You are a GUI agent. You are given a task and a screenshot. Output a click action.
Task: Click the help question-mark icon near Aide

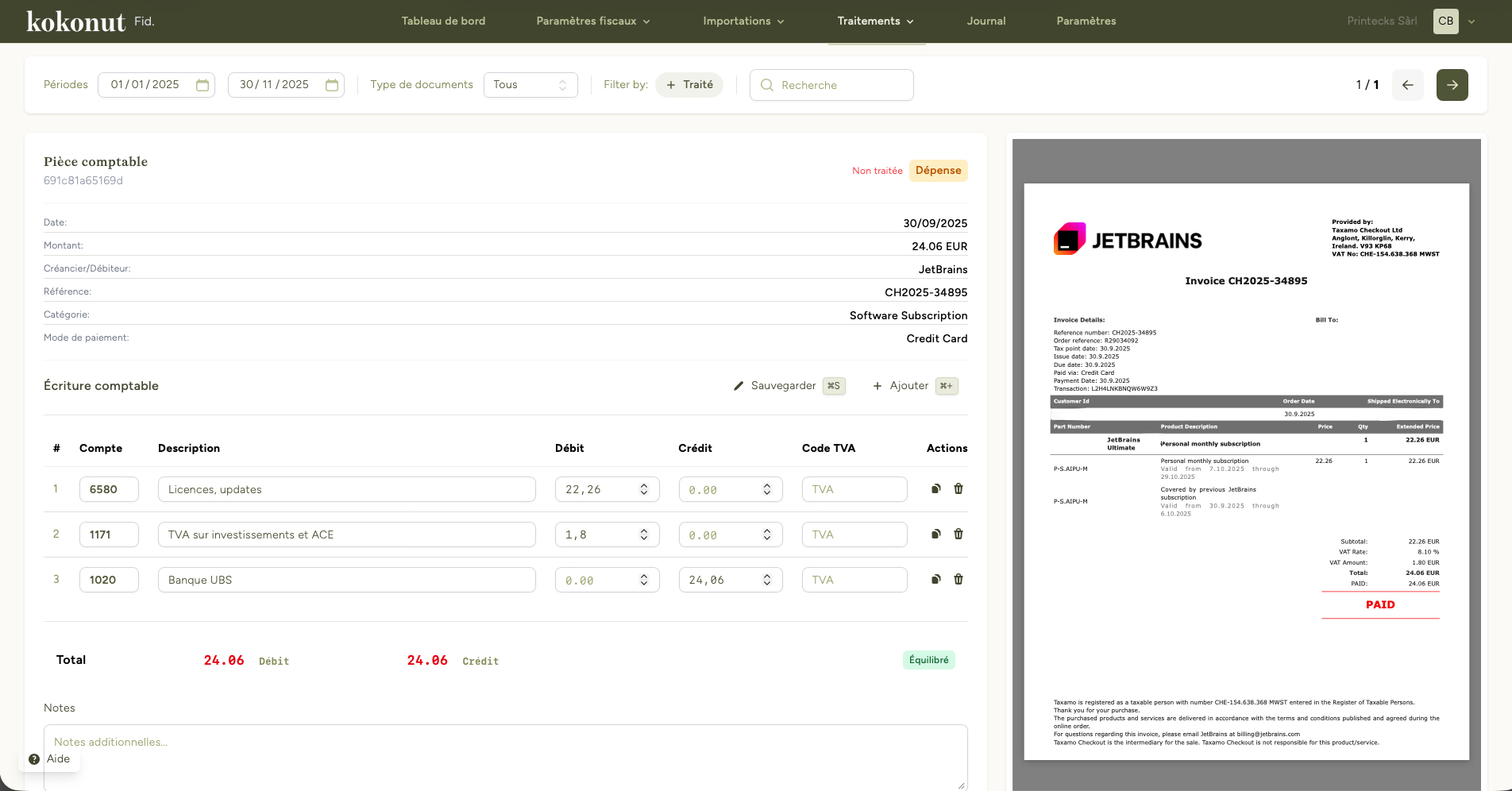33,758
